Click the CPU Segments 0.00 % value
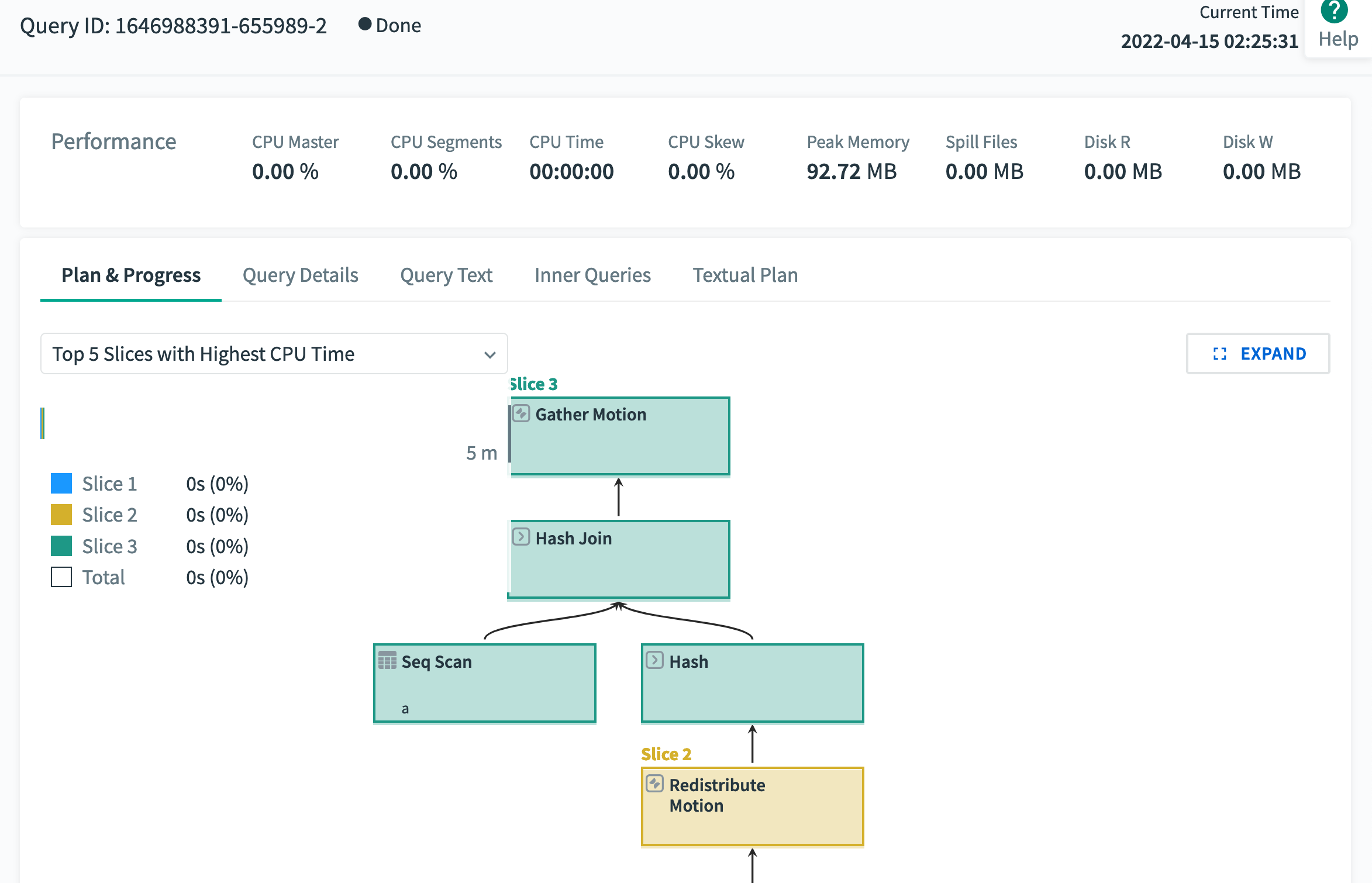Image resolution: width=1372 pixels, height=883 pixels. pyautogui.click(x=424, y=171)
